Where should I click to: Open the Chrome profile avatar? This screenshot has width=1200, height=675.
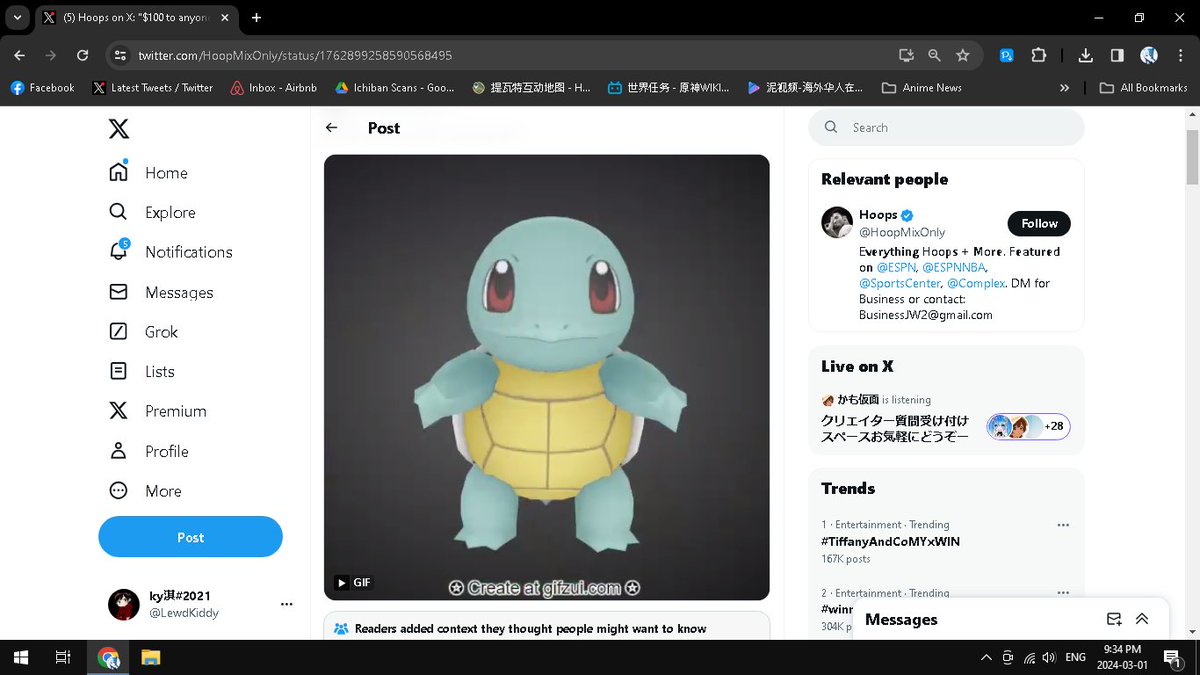(x=1149, y=55)
